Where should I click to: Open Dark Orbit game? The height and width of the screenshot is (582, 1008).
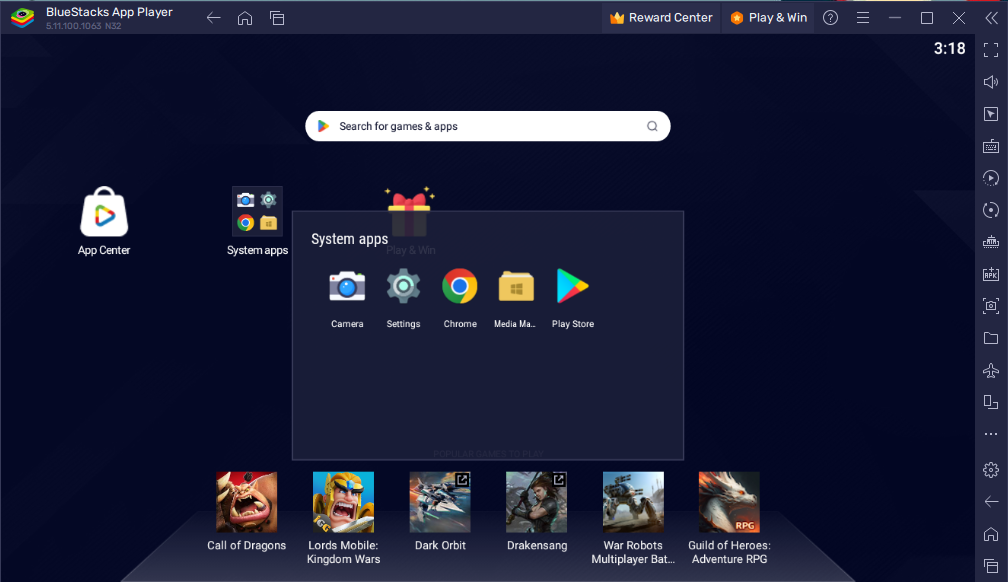440,502
